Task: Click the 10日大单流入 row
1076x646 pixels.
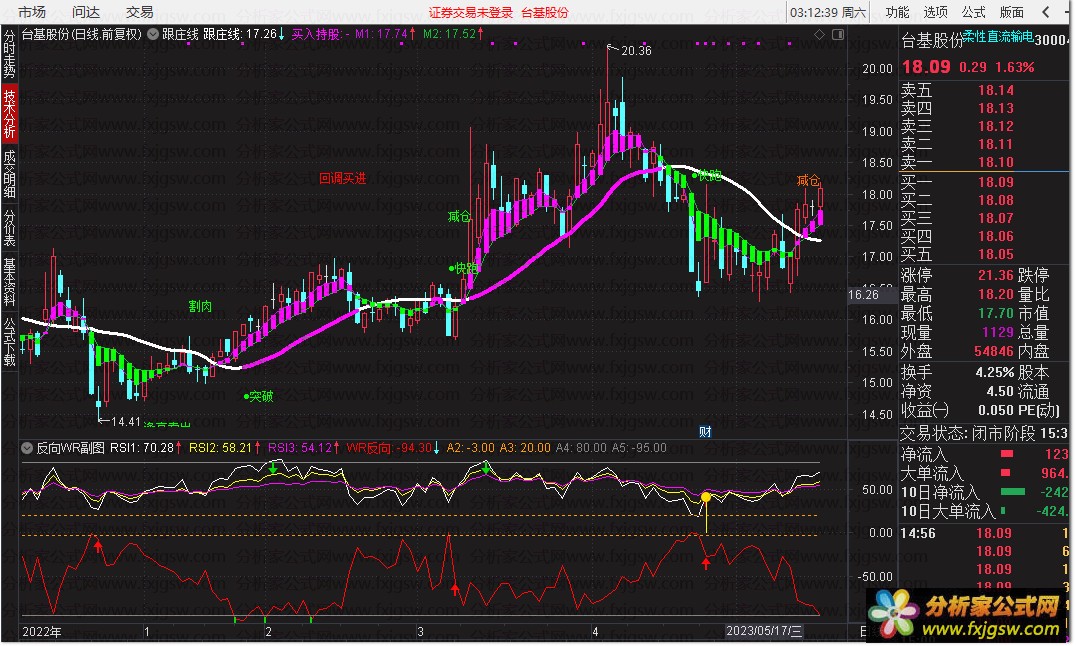Action: (x=985, y=511)
